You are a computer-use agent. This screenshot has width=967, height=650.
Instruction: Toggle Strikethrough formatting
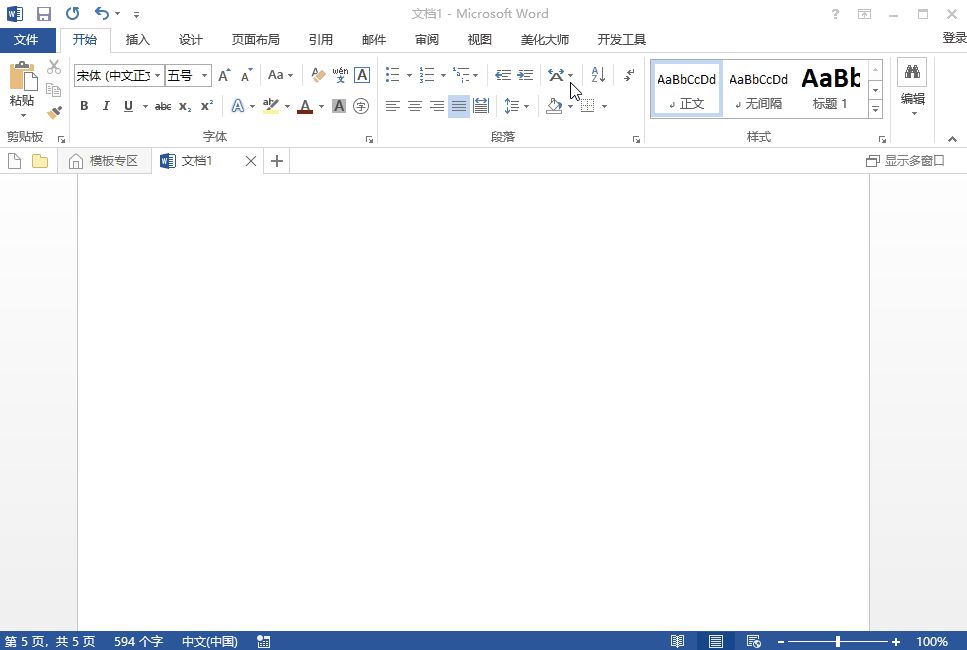(x=162, y=106)
